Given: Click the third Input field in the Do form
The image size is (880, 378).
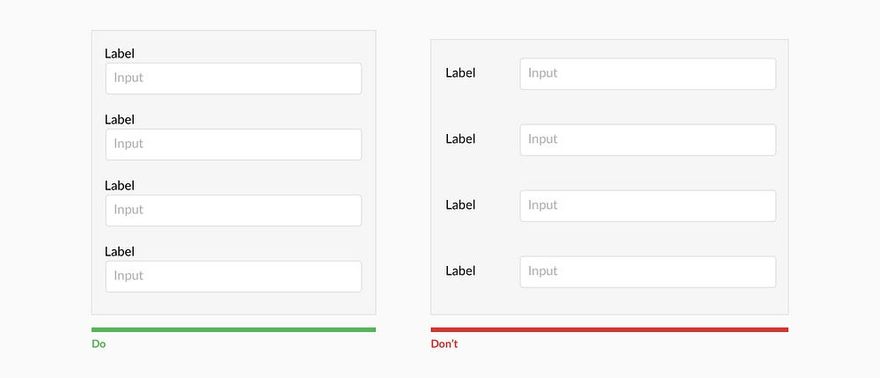Looking at the screenshot, I should point(233,210).
